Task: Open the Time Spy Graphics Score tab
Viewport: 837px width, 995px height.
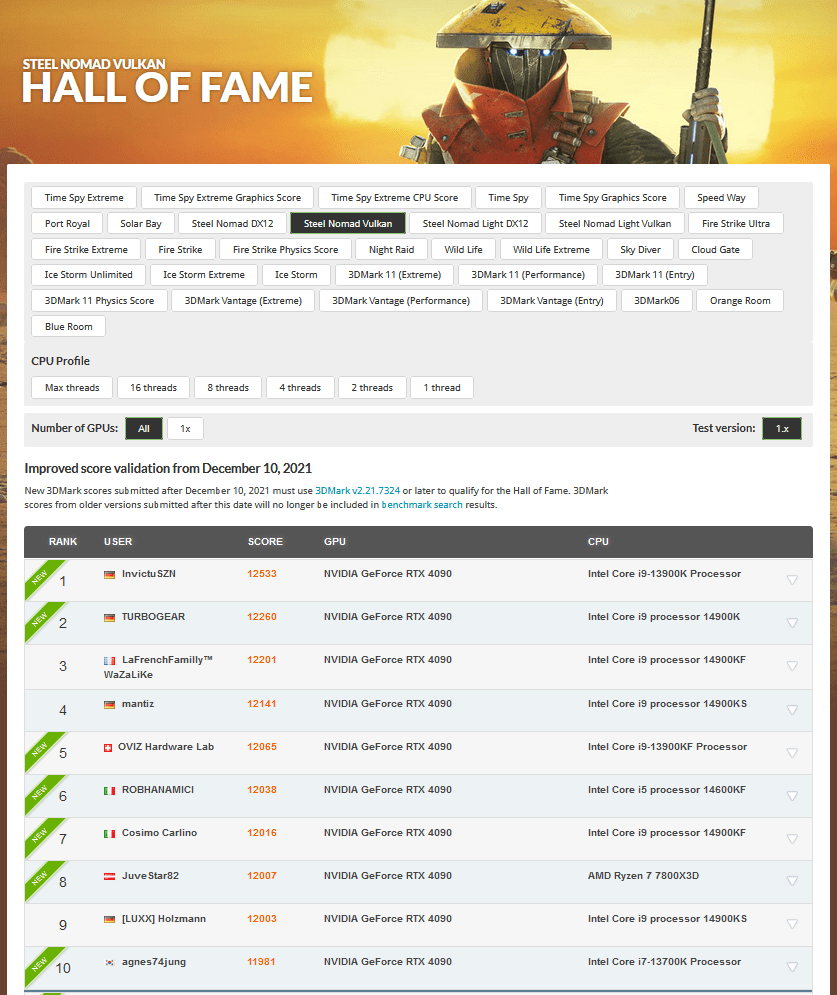Action: pos(612,198)
